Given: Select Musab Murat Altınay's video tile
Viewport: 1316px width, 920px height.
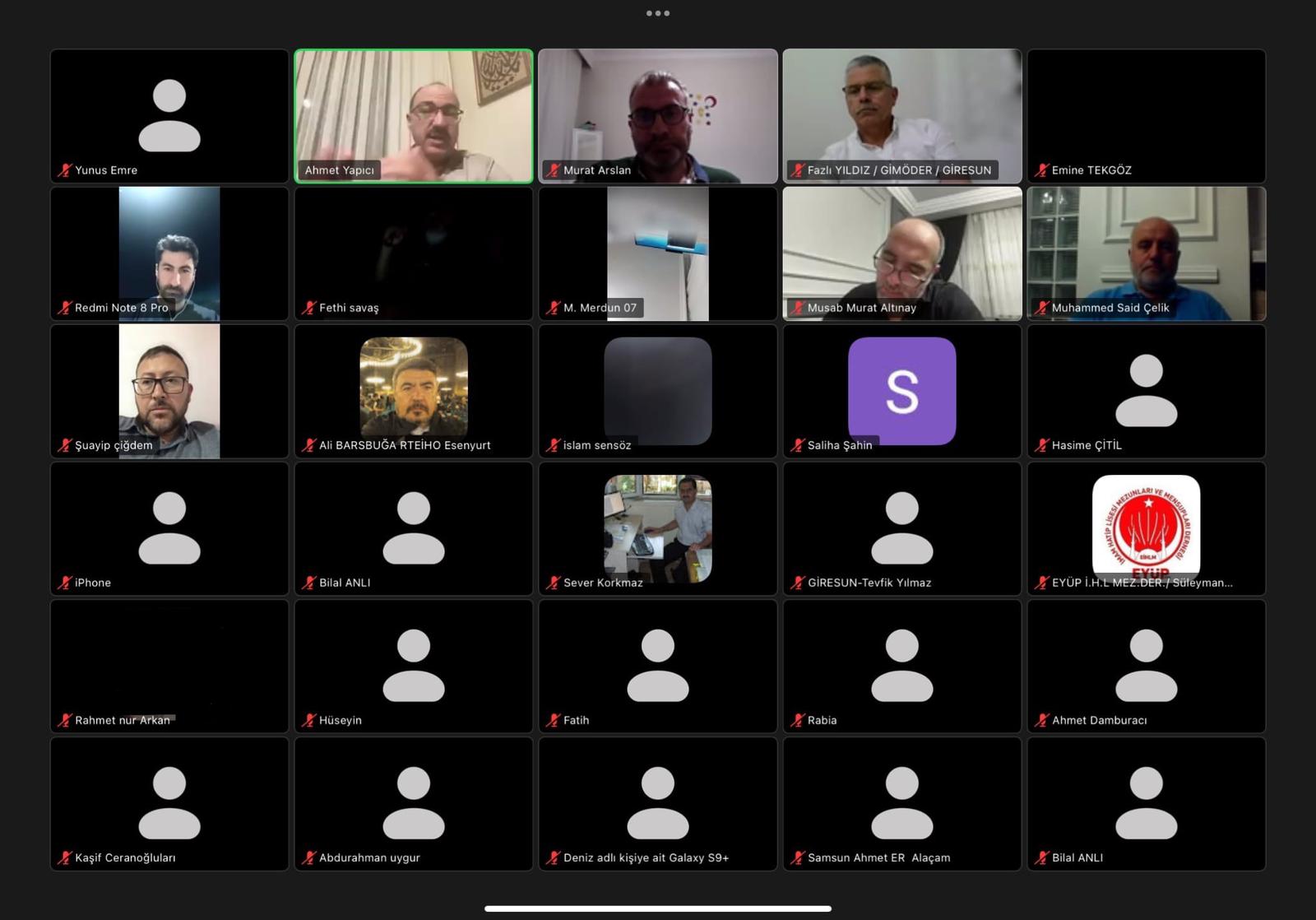Looking at the screenshot, I should pos(902,253).
